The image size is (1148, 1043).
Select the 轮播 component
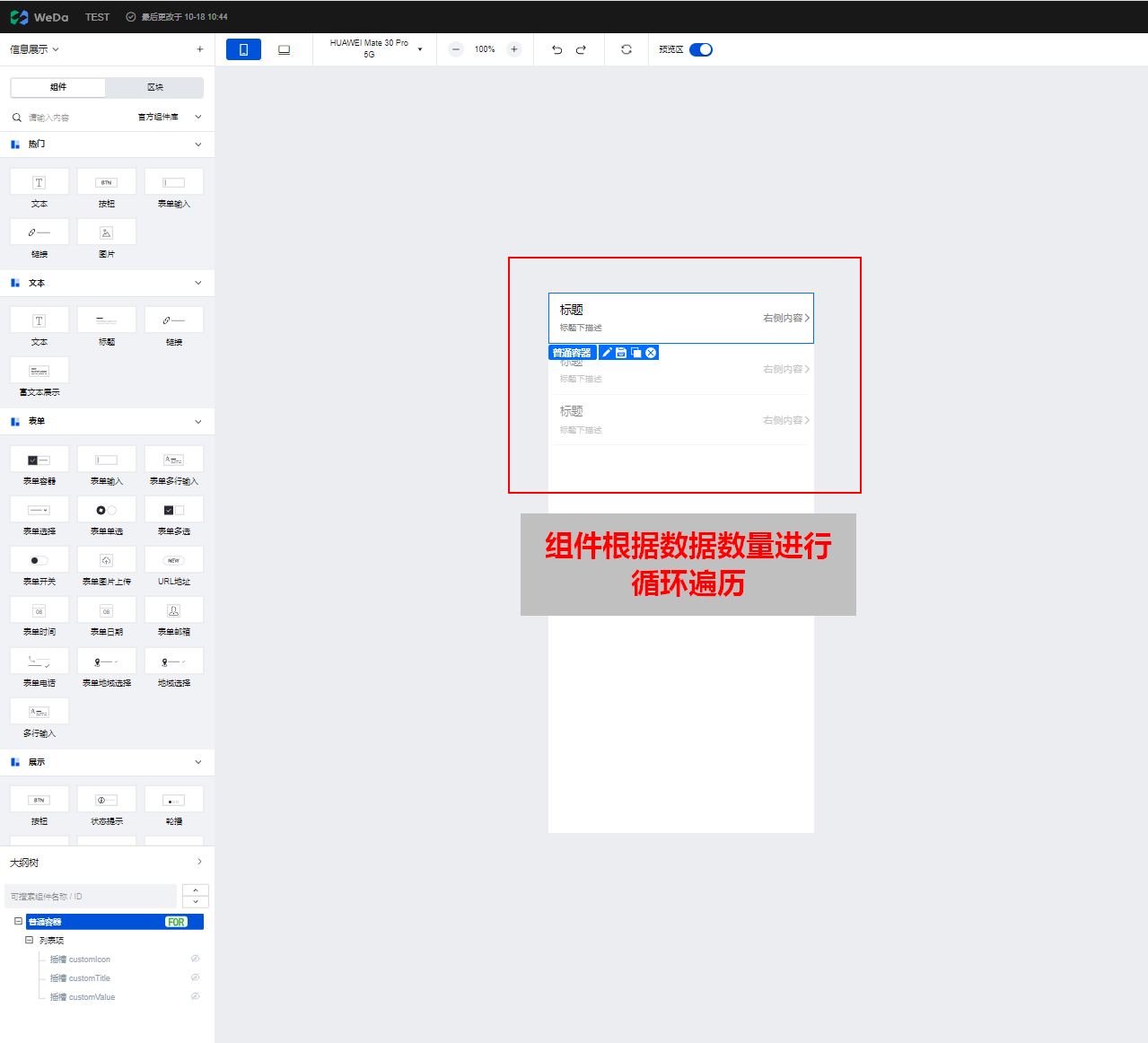(174, 806)
